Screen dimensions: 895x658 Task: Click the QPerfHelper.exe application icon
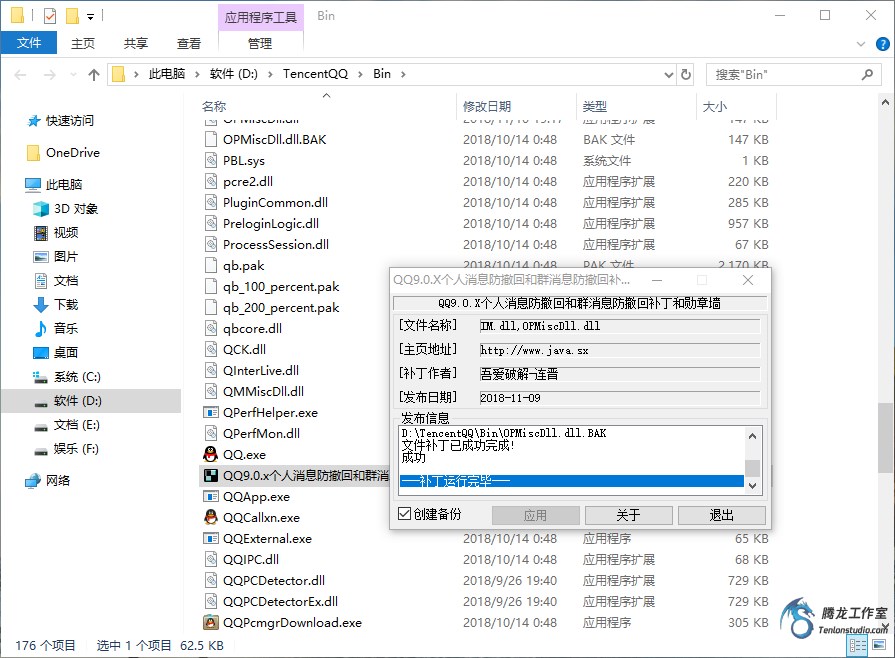coord(211,412)
